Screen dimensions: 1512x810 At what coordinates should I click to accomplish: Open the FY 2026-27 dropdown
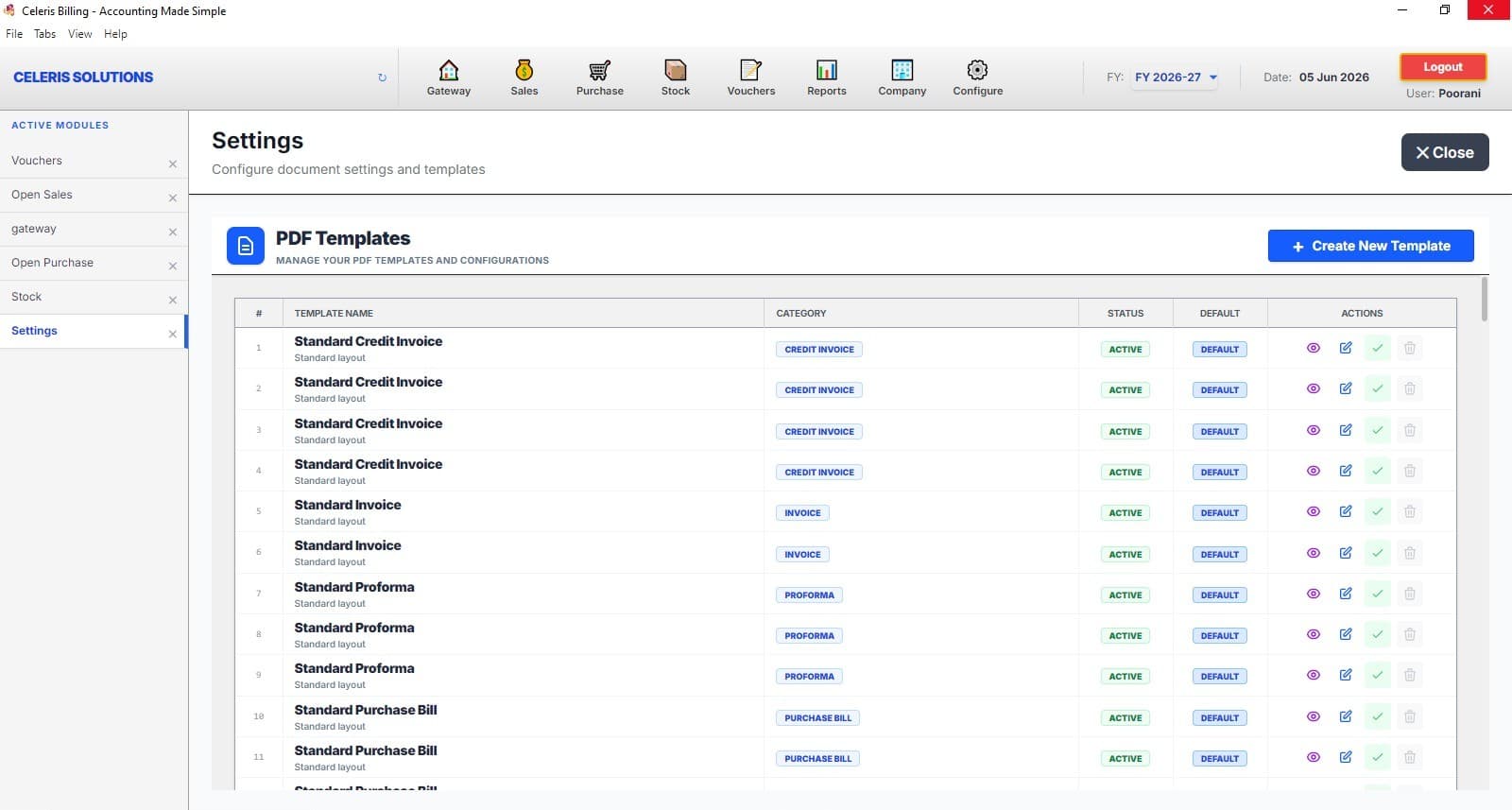click(x=1176, y=78)
